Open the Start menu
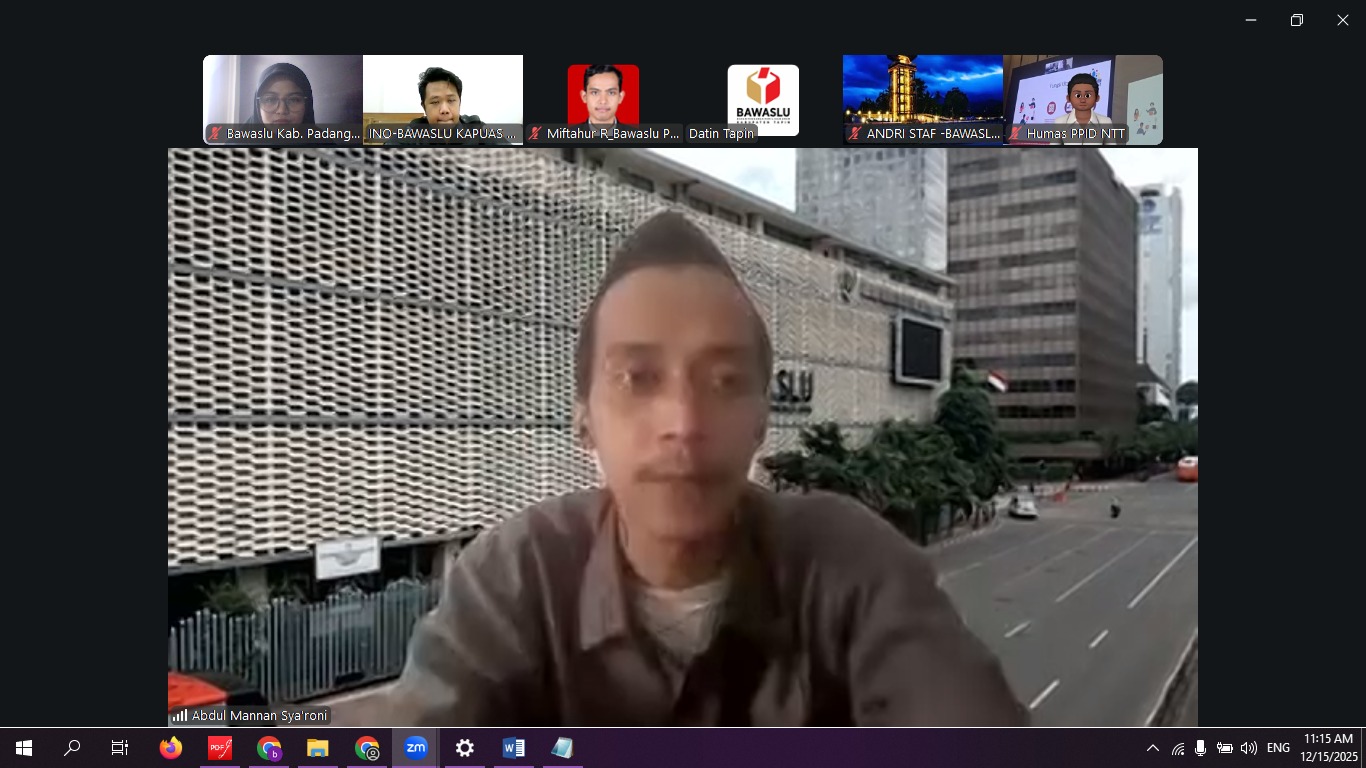1366x768 pixels. pyautogui.click(x=22, y=747)
